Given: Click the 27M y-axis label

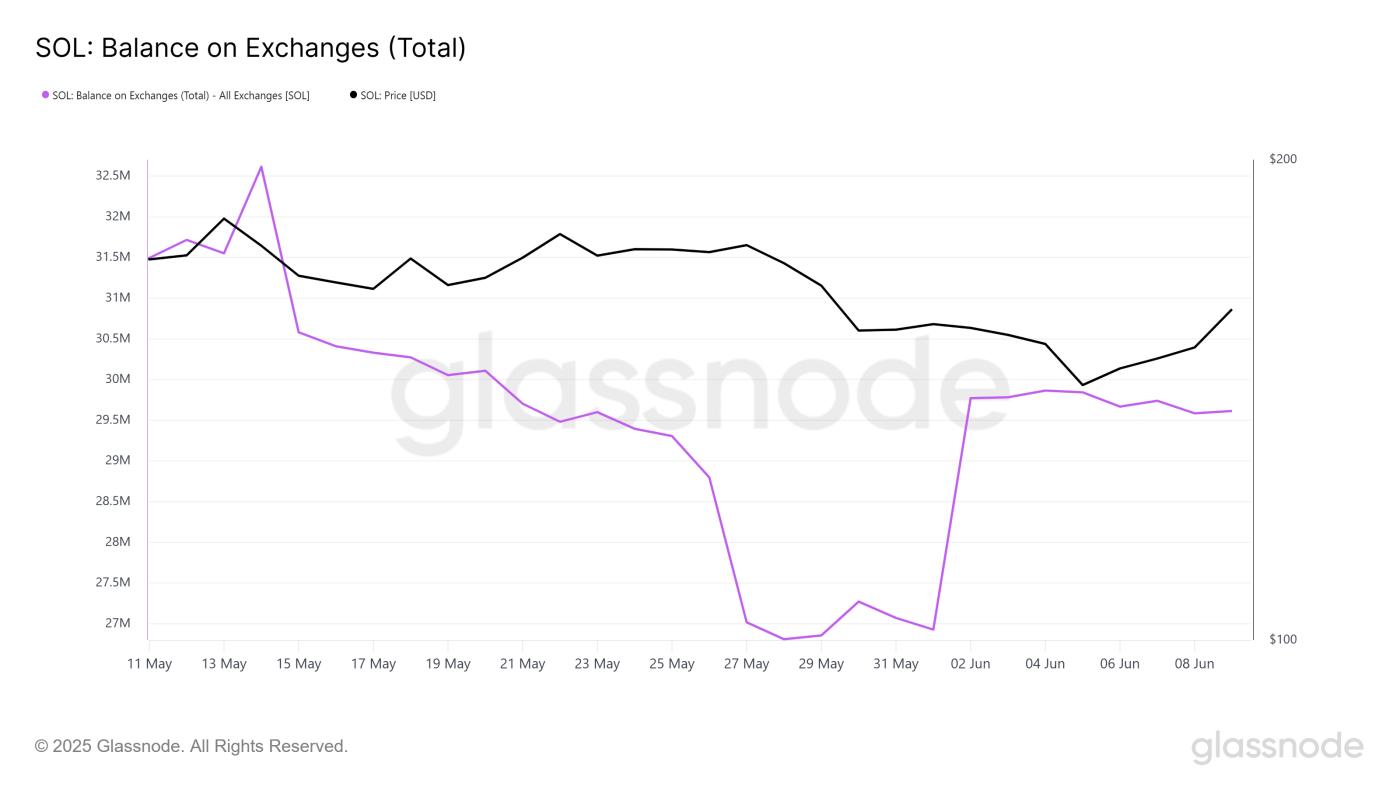Looking at the screenshot, I should pos(119,623).
